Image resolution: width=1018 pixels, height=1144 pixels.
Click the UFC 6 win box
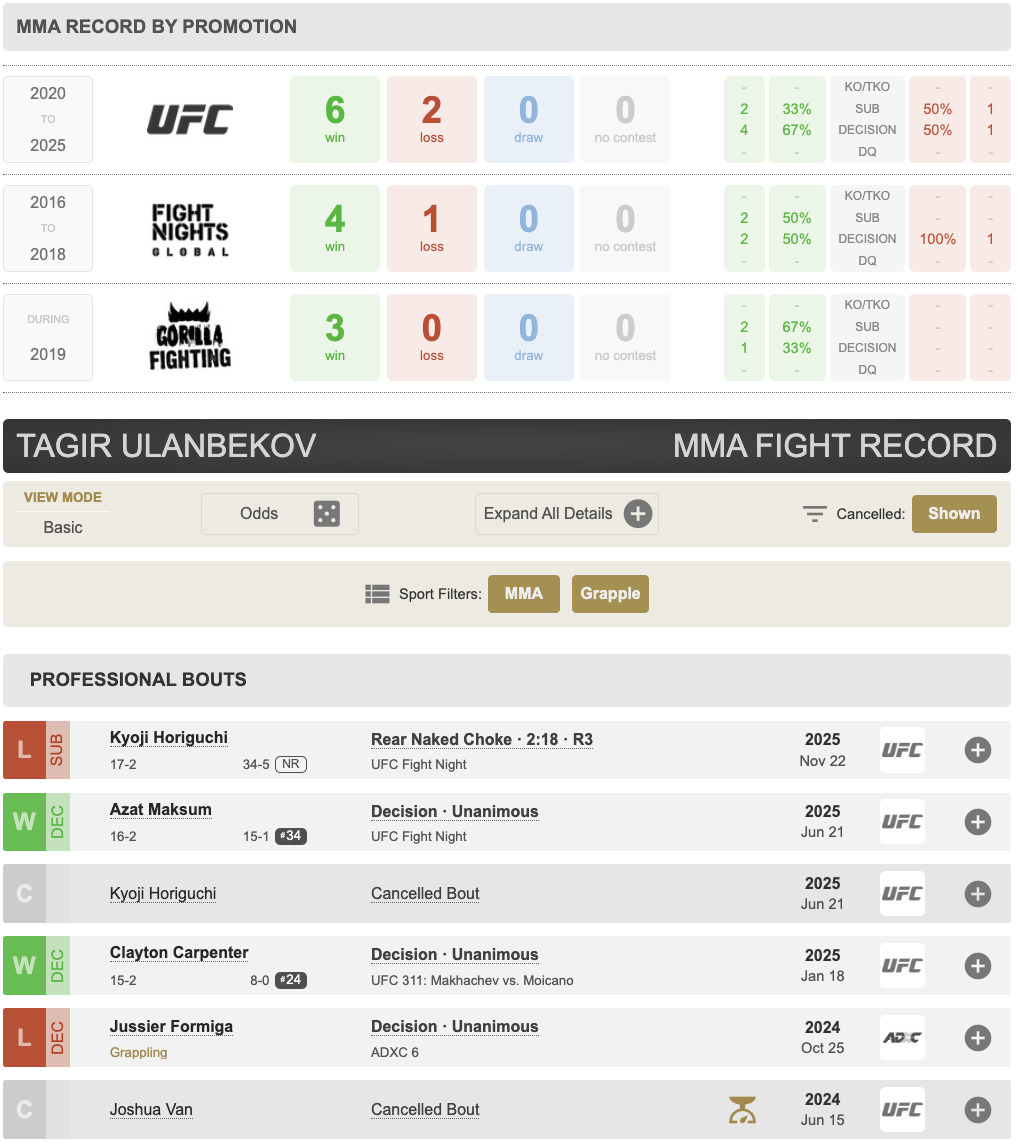click(x=335, y=120)
